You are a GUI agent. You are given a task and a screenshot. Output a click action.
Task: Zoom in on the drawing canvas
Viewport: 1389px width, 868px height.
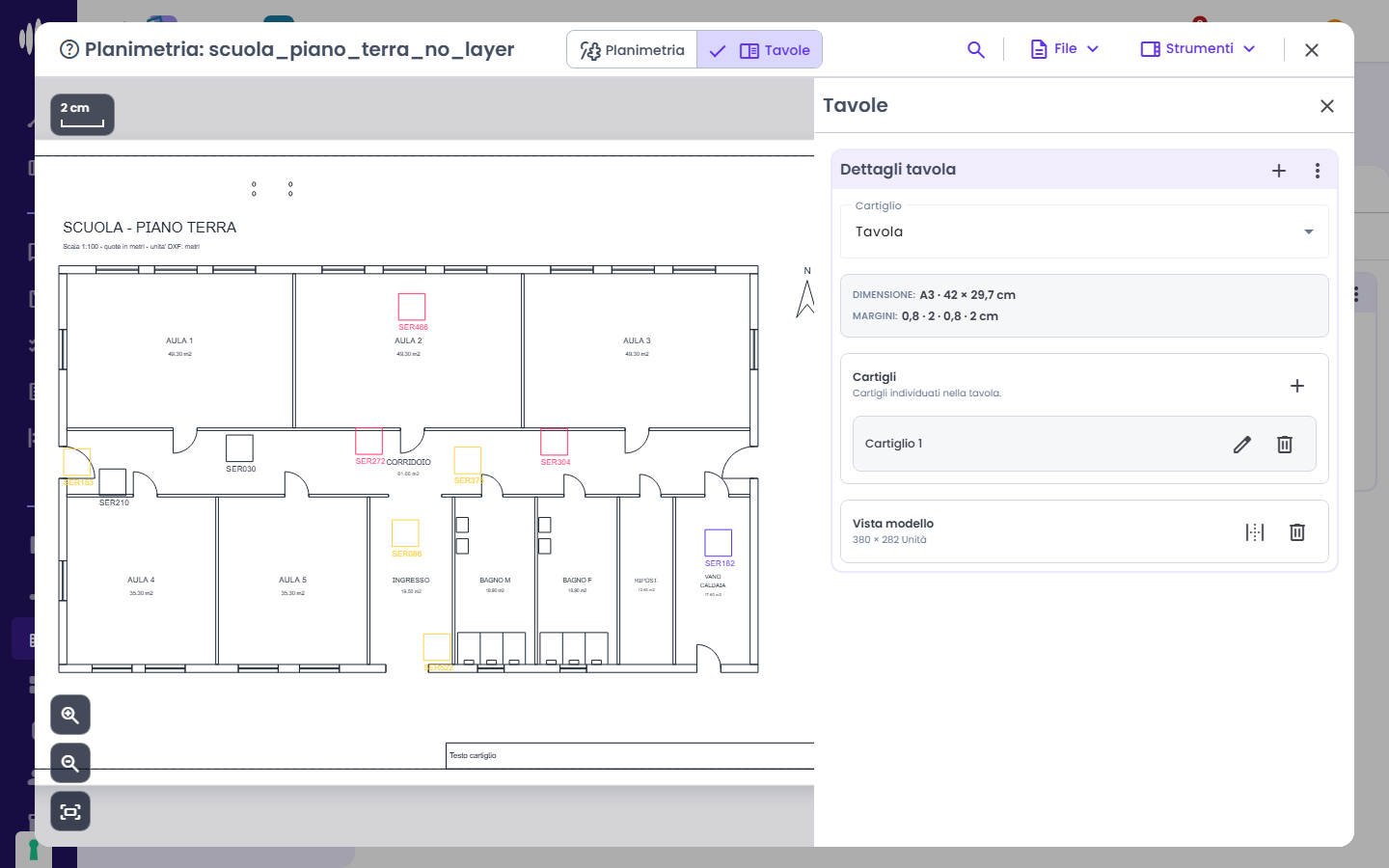pyautogui.click(x=70, y=715)
